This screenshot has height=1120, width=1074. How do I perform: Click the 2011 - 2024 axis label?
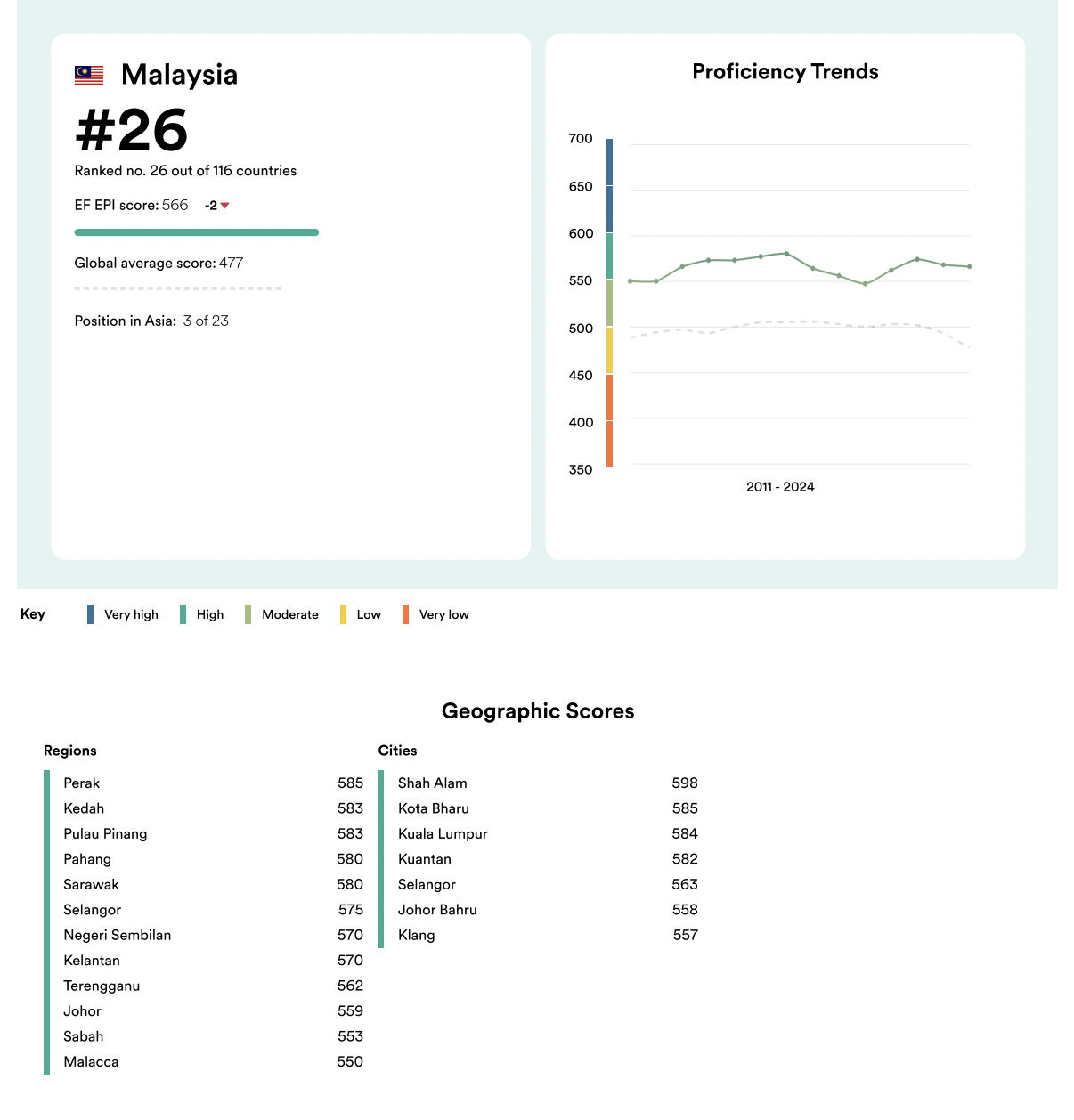pos(780,487)
